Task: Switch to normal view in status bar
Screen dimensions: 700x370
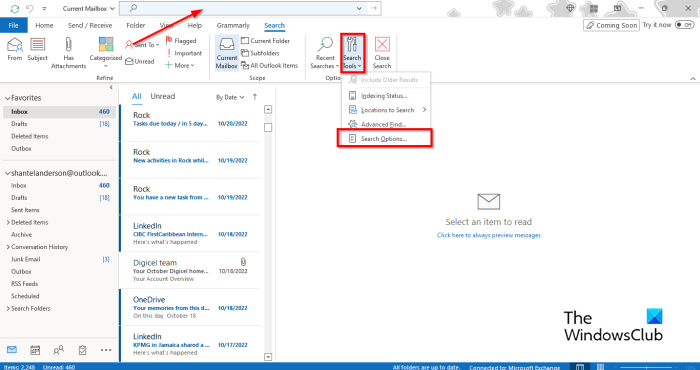Action: coord(580,367)
